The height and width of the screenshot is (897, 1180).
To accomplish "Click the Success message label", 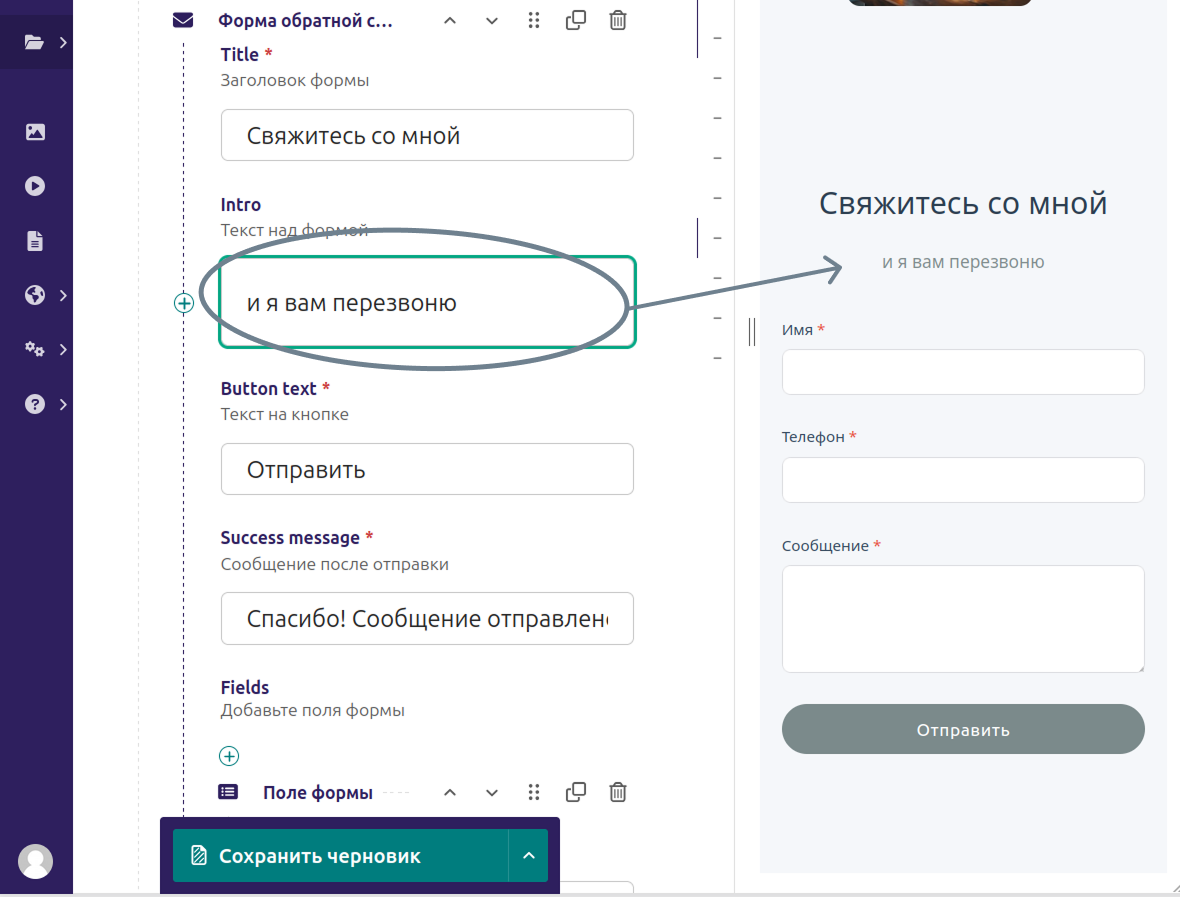I will [x=290, y=538].
